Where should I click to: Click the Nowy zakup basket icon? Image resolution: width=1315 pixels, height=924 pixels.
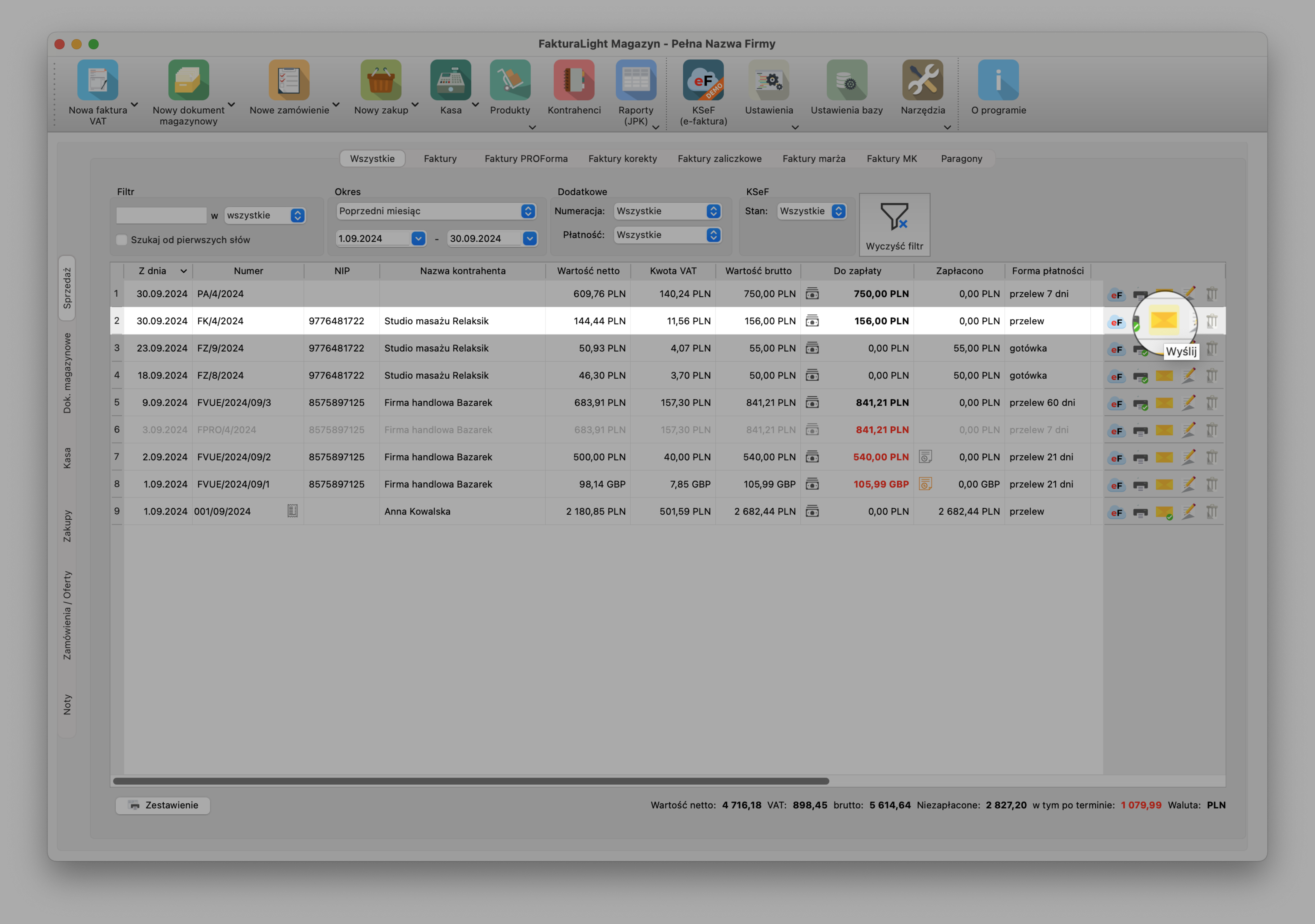click(381, 80)
